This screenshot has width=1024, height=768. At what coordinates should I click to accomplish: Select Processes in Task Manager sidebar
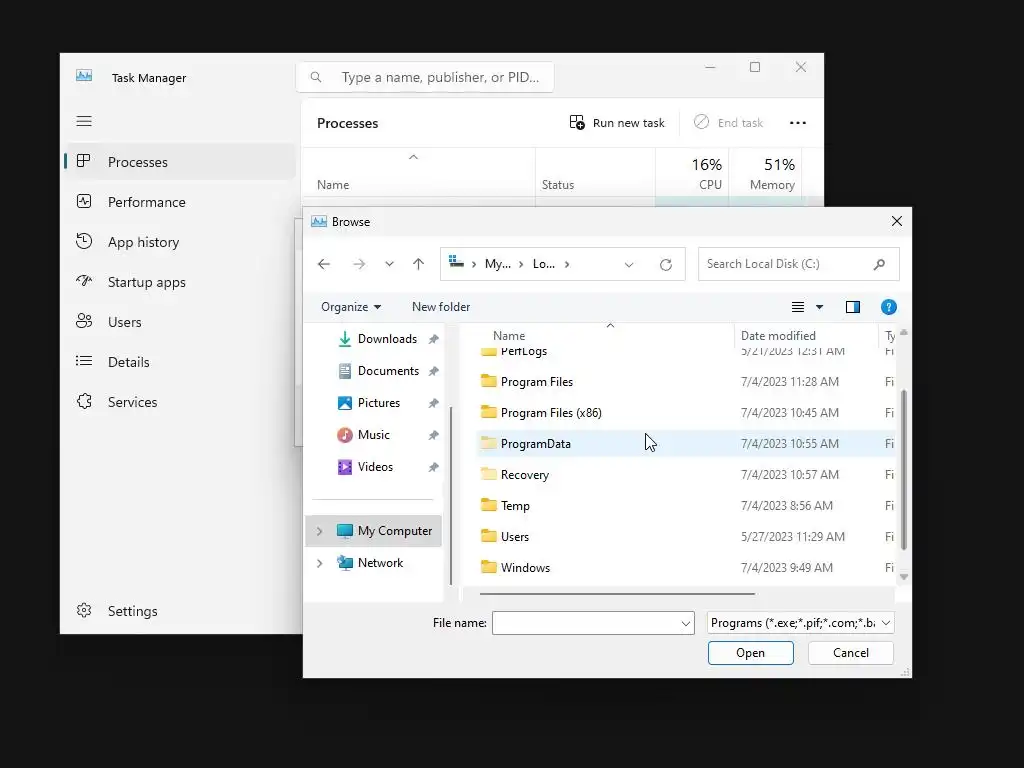[180, 162]
